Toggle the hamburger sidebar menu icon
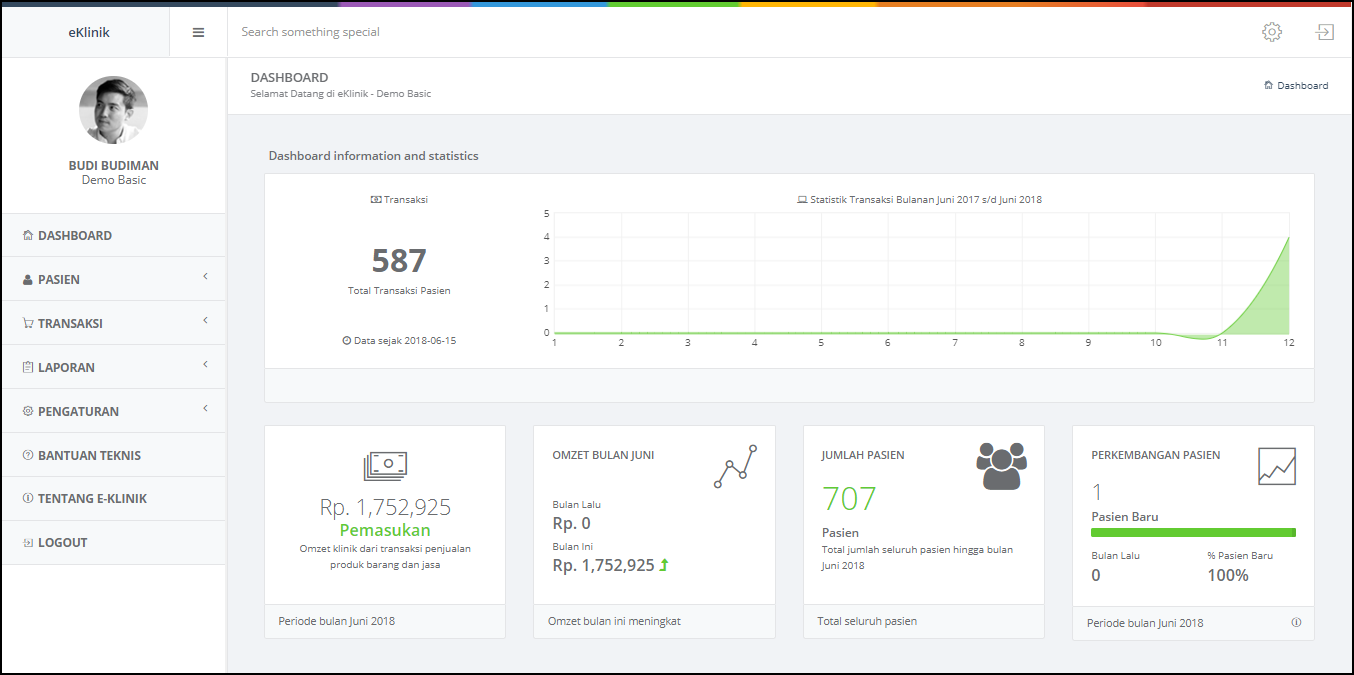 tap(198, 32)
